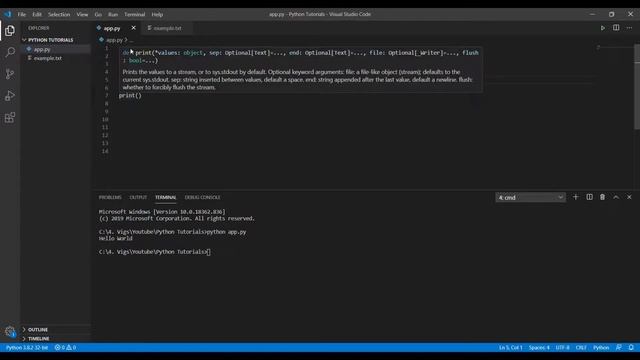Open the Extensions view
The height and width of the screenshot is (360, 640).
point(10,118)
